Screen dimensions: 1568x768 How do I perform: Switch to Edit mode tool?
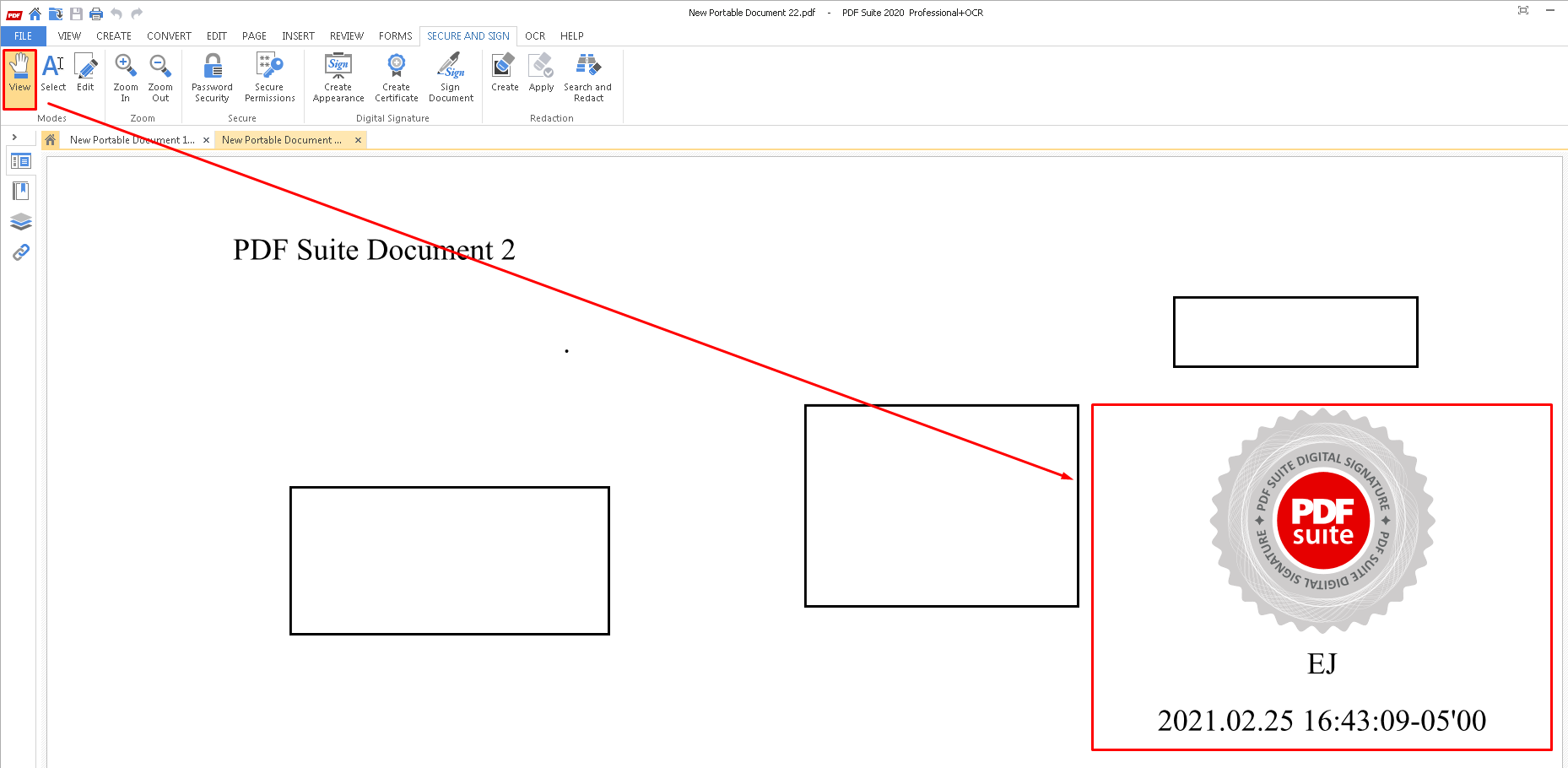[x=86, y=73]
